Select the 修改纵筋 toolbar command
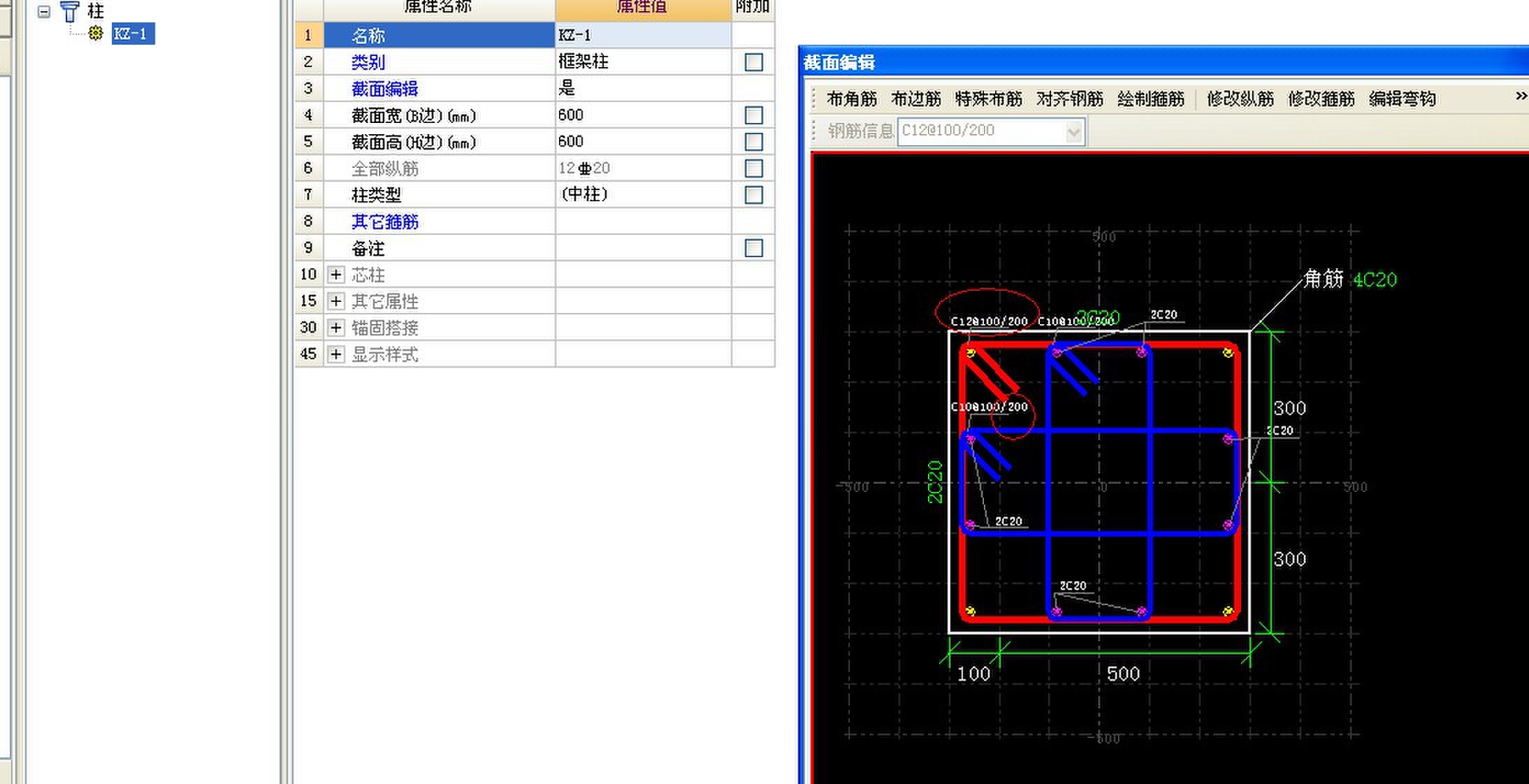The width and height of the screenshot is (1529, 784). coord(1240,99)
